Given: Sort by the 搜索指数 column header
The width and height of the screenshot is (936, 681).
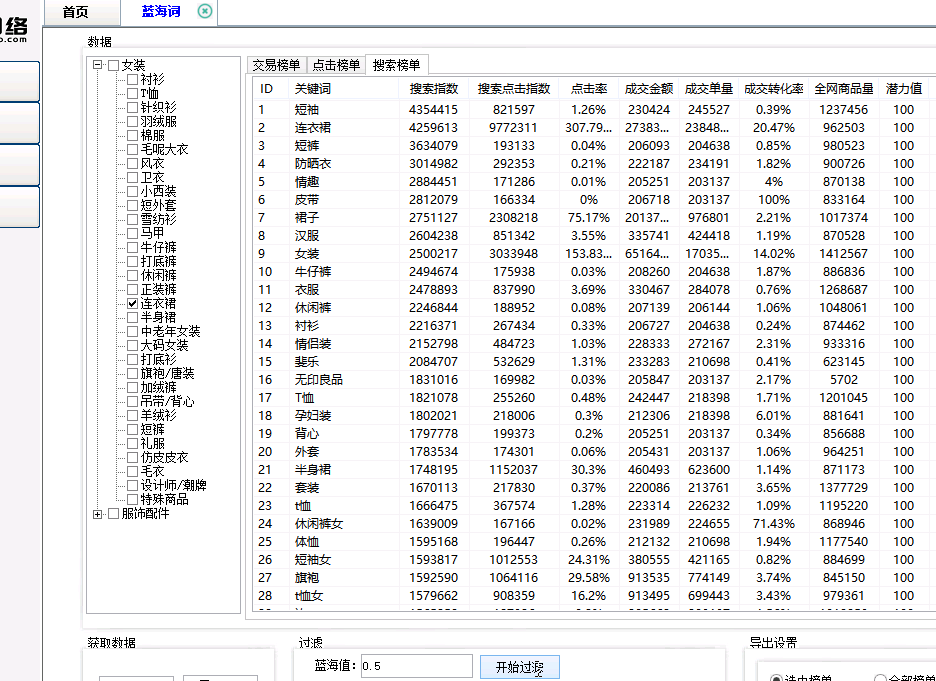Looking at the screenshot, I should (433, 89).
